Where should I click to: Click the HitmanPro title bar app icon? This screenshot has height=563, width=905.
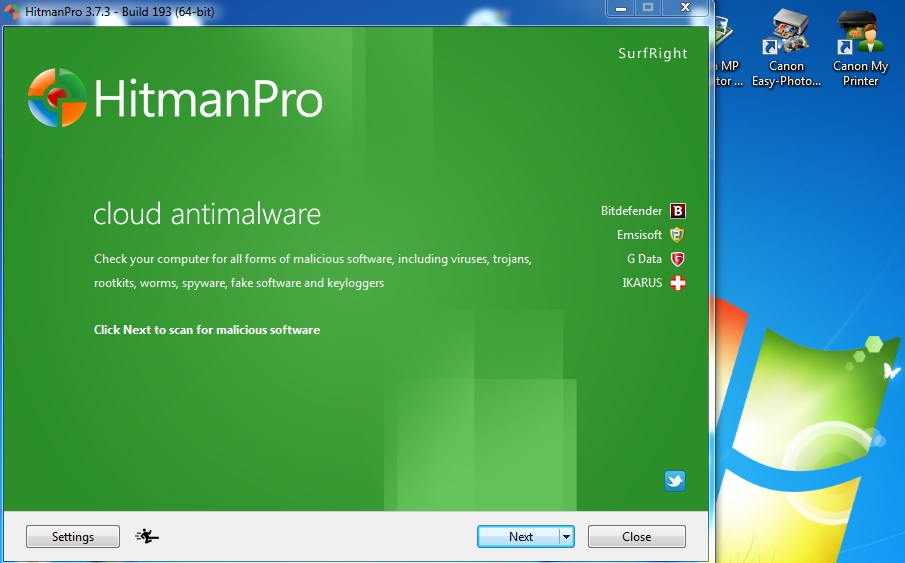coord(12,12)
